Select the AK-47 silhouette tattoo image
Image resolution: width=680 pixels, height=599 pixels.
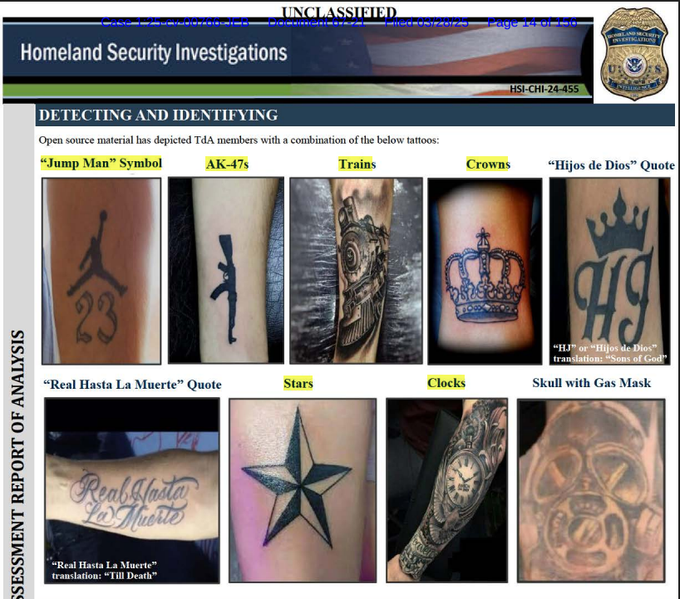click(226, 270)
